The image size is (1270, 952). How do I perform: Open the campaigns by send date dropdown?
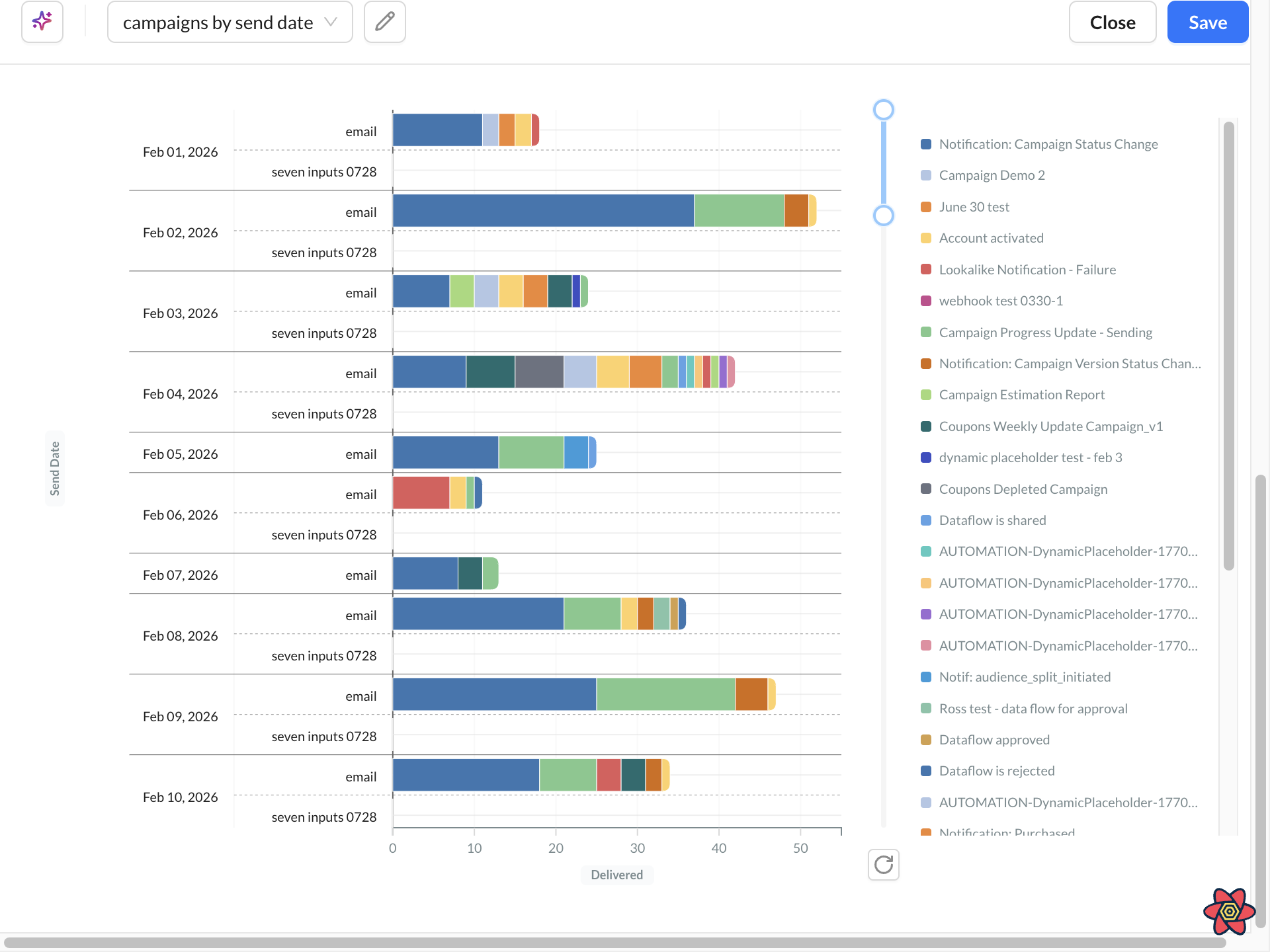pyautogui.click(x=230, y=22)
